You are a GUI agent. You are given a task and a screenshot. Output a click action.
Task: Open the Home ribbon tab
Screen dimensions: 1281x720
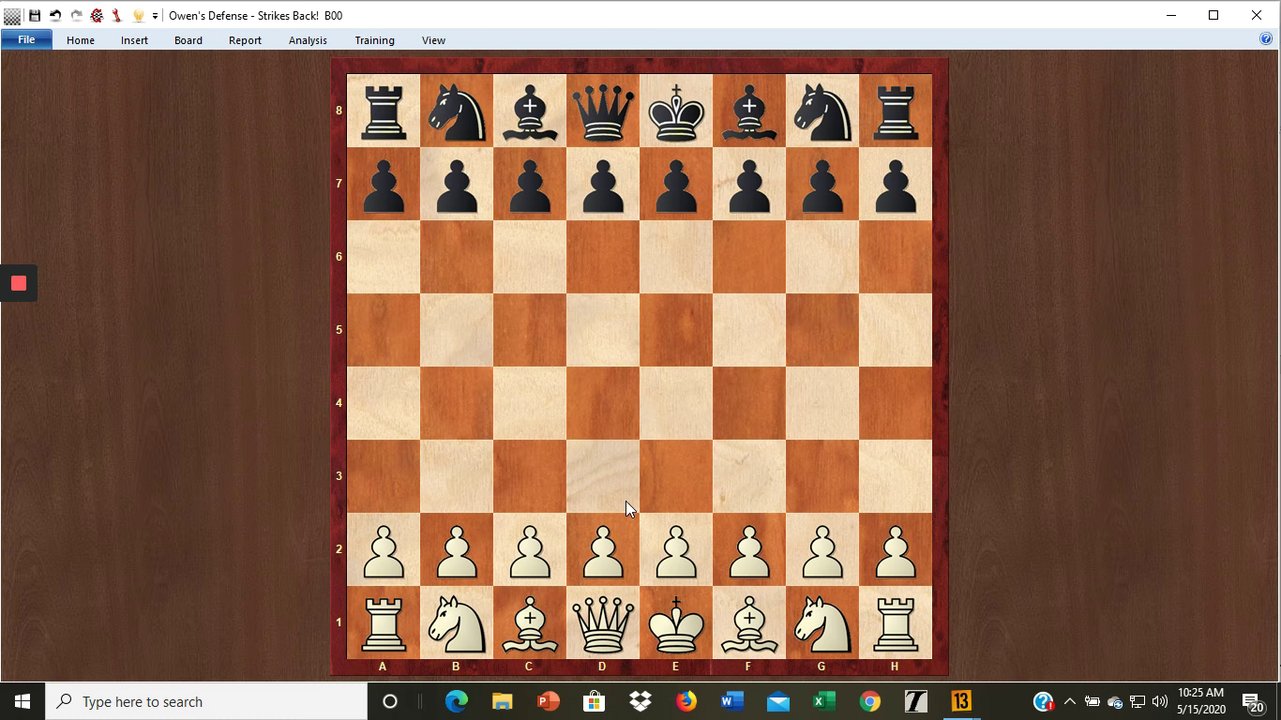point(81,40)
